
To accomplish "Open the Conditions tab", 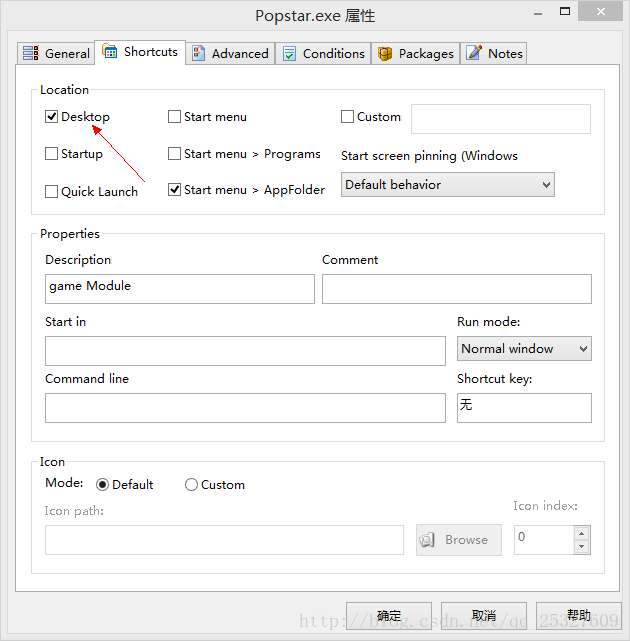I will pyautogui.click(x=323, y=54).
